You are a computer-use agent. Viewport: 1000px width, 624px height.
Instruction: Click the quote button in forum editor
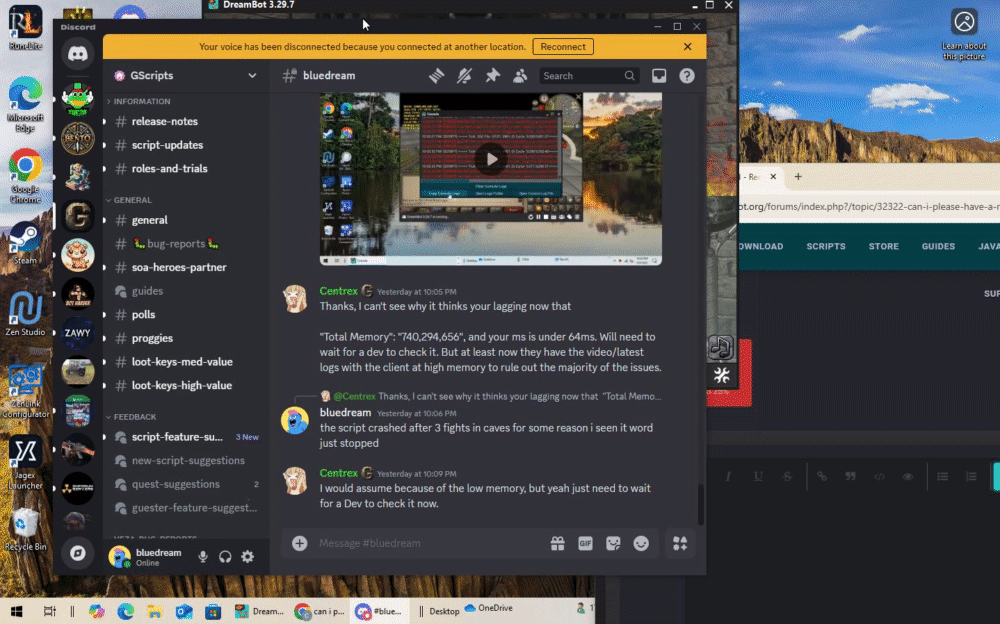coord(850,477)
